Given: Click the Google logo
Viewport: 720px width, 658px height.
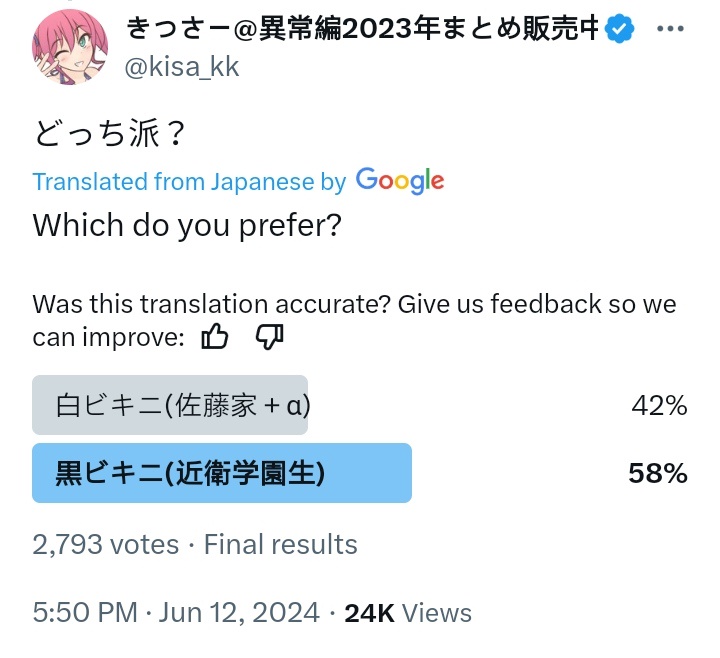Looking at the screenshot, I should click(x=400, y=181).
